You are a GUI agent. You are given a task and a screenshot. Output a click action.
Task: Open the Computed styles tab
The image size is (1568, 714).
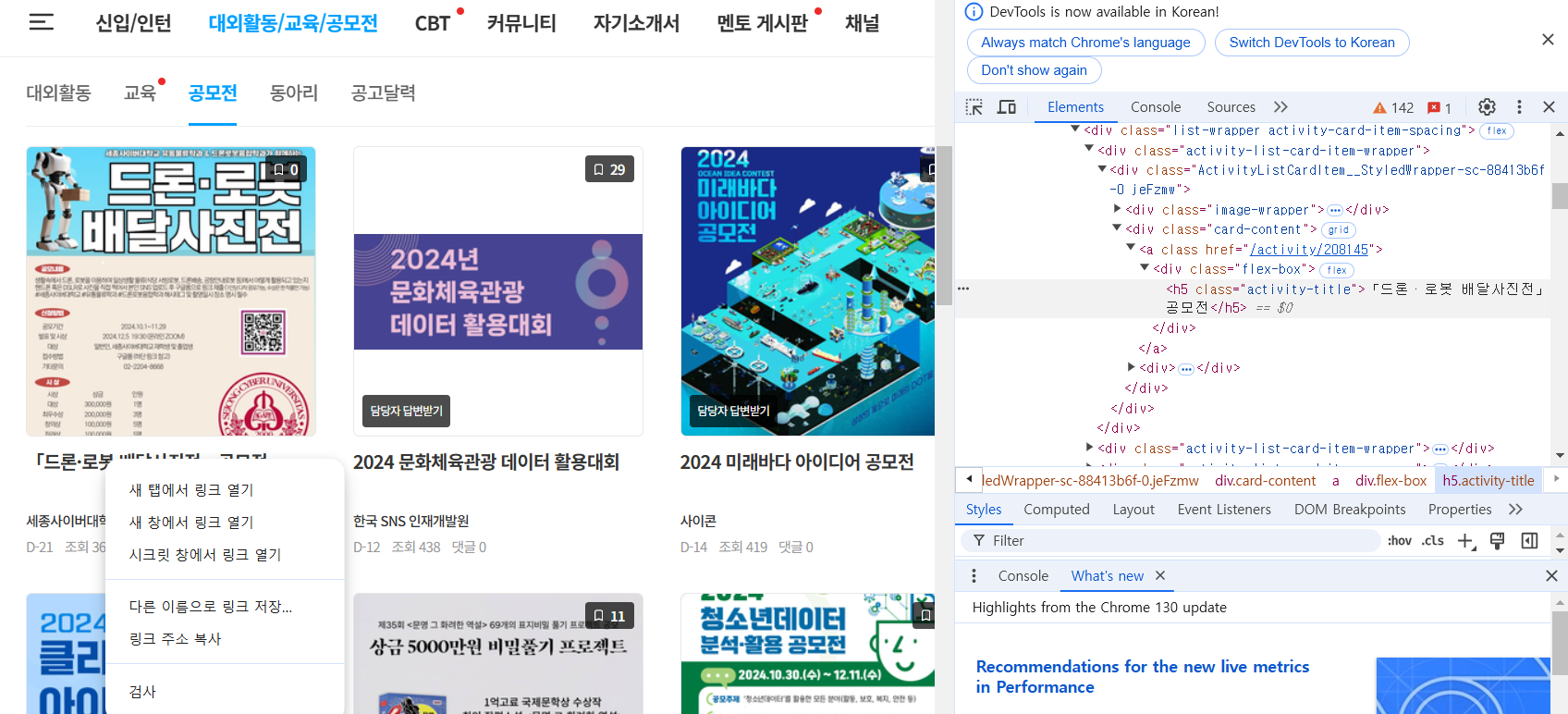(1057, 510)
